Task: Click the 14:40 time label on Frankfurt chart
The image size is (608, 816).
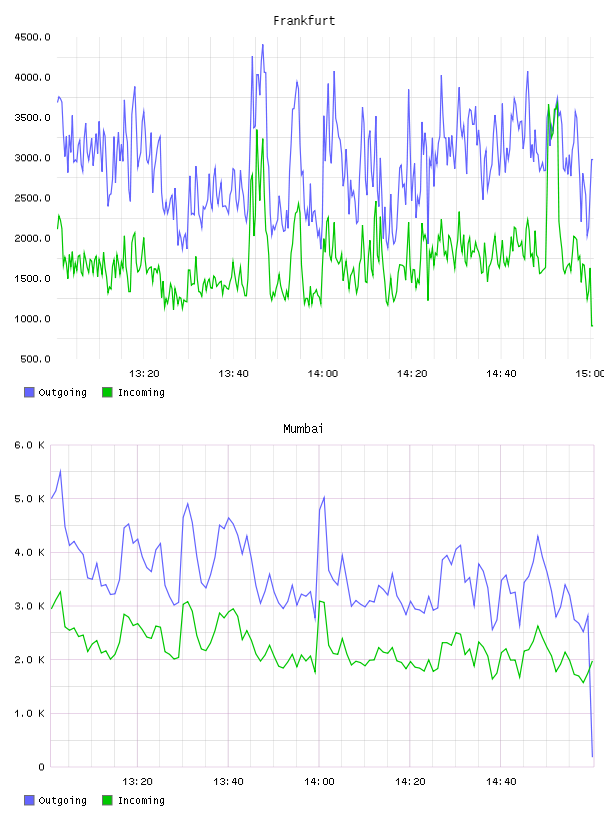Action: pyautogui.click(x=501, y=374)
